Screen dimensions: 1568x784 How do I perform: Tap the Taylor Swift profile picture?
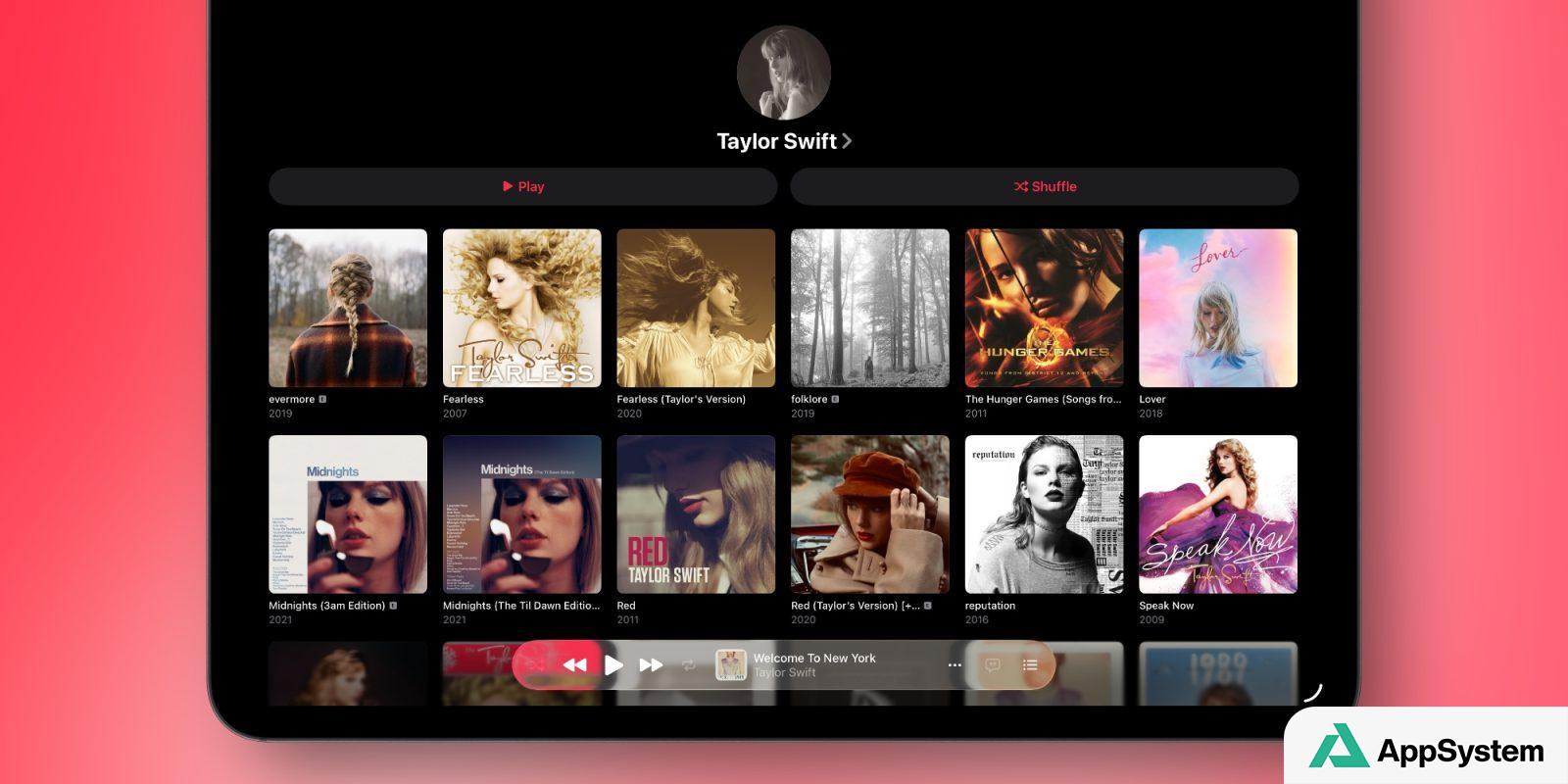click(x=783, y=73)
